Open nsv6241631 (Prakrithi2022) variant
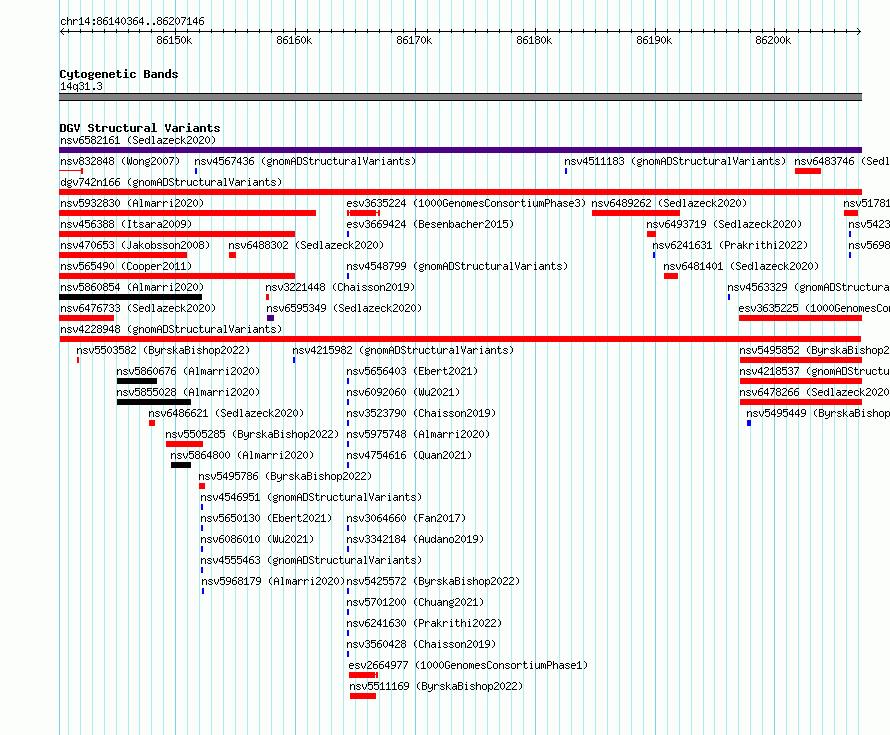 (x=730, y=245)
